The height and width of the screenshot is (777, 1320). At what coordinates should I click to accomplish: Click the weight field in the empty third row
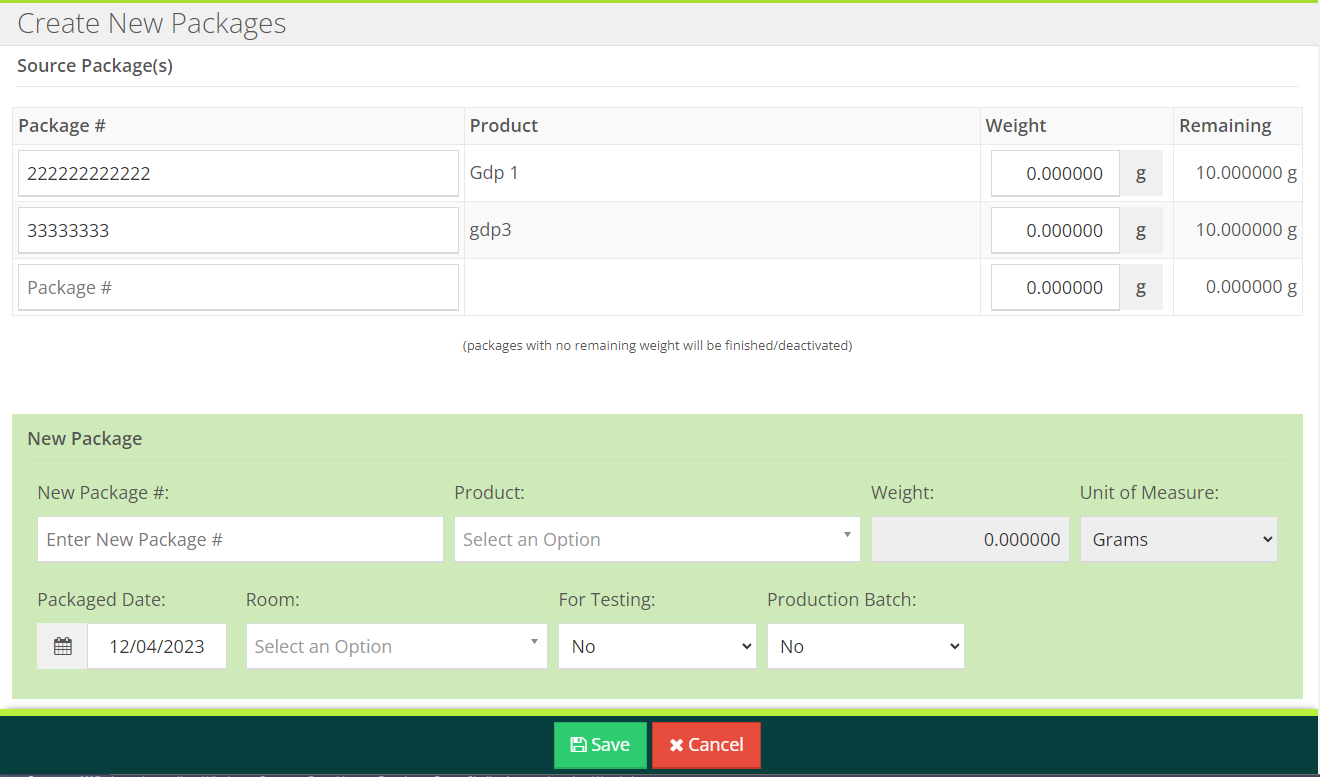[x=1055, y=287]
